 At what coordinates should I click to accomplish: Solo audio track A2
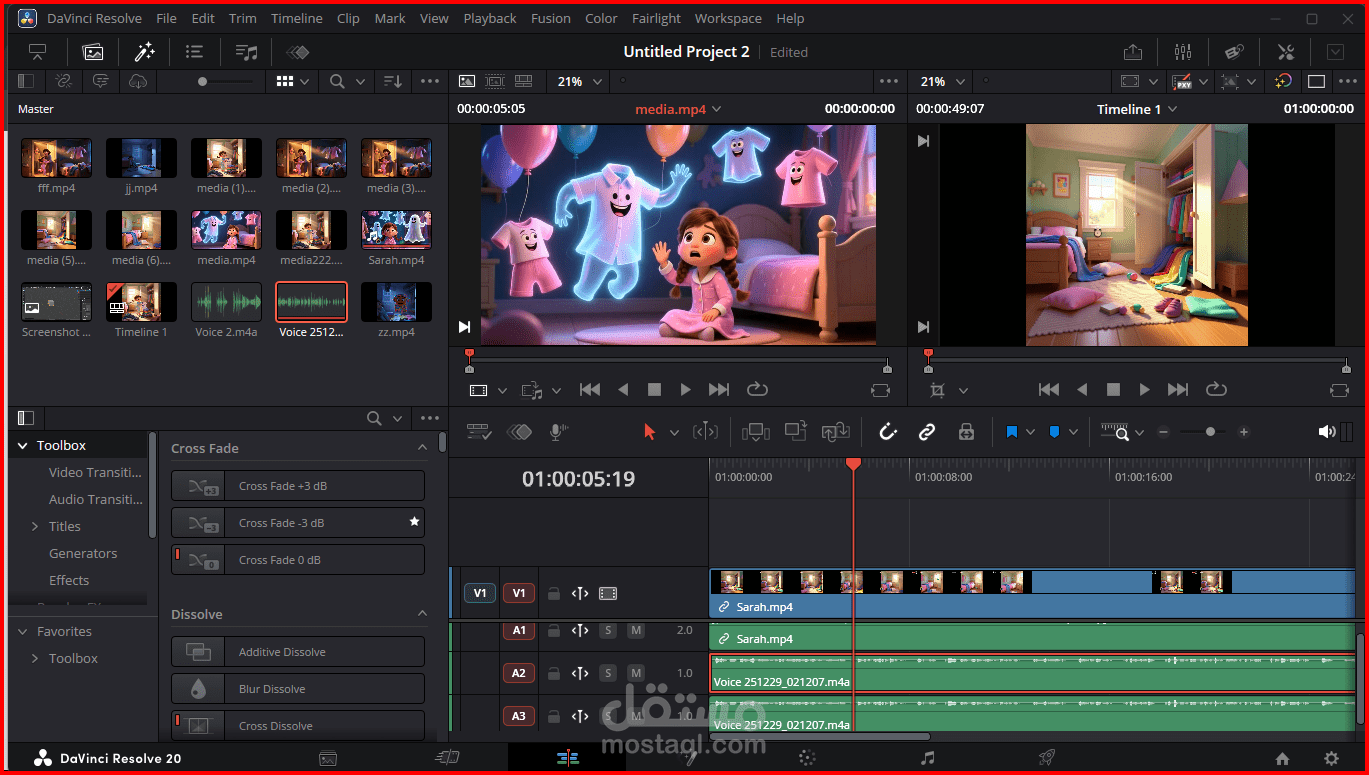pyautogui.click(x=608, y=673)
